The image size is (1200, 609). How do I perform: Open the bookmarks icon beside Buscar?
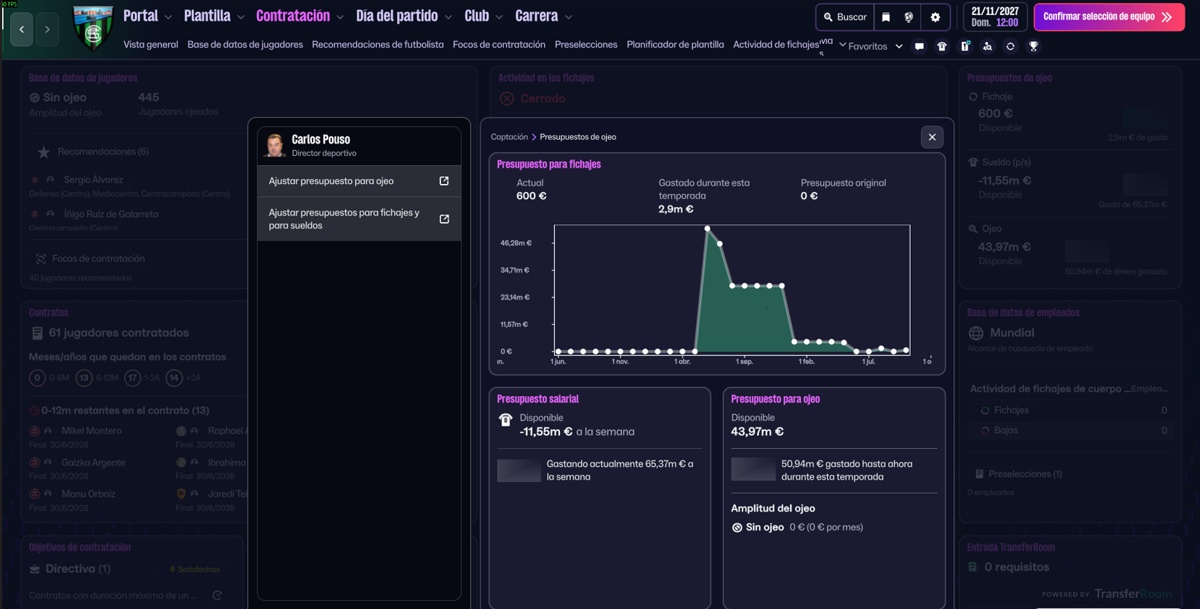[885, 17]
